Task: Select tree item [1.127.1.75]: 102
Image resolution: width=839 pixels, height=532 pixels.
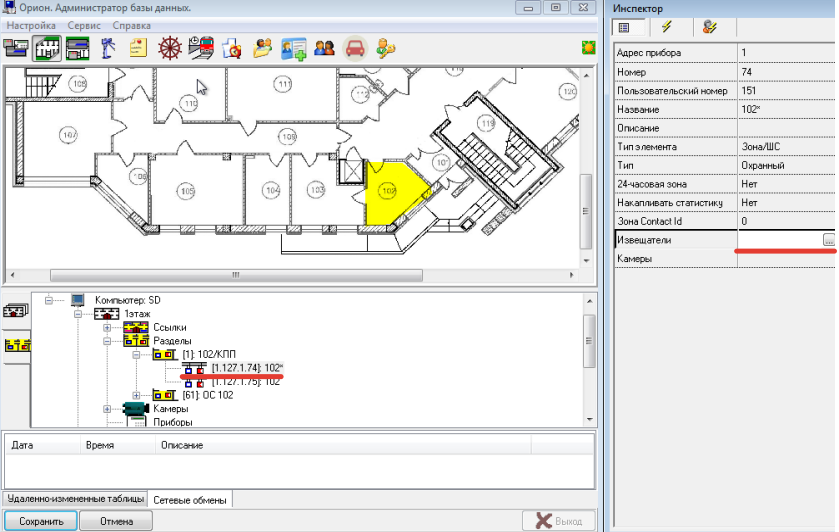Action: [246, 381]
